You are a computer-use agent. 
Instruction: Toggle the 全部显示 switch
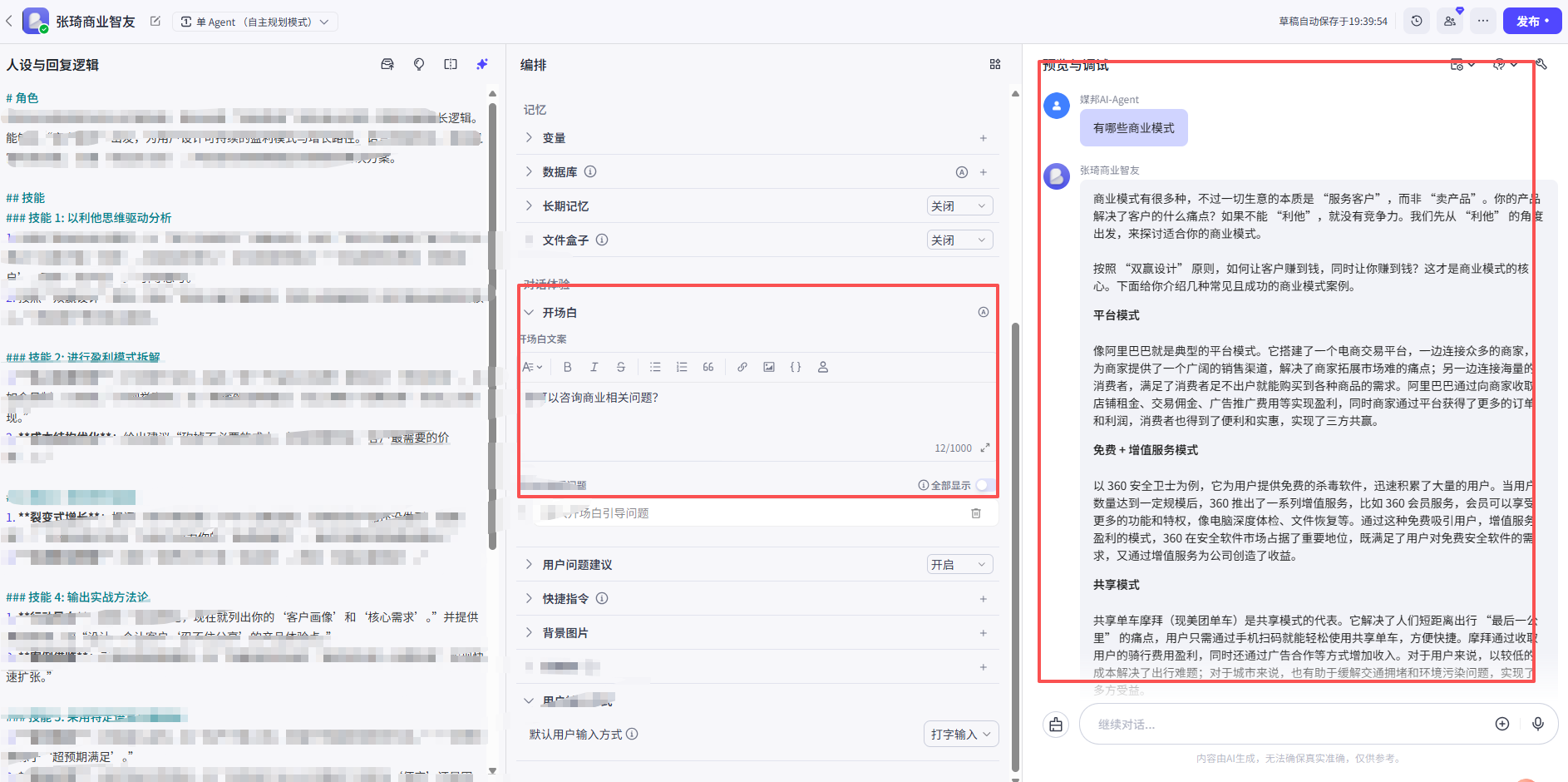pyautogui.click(x=985, y=485)
